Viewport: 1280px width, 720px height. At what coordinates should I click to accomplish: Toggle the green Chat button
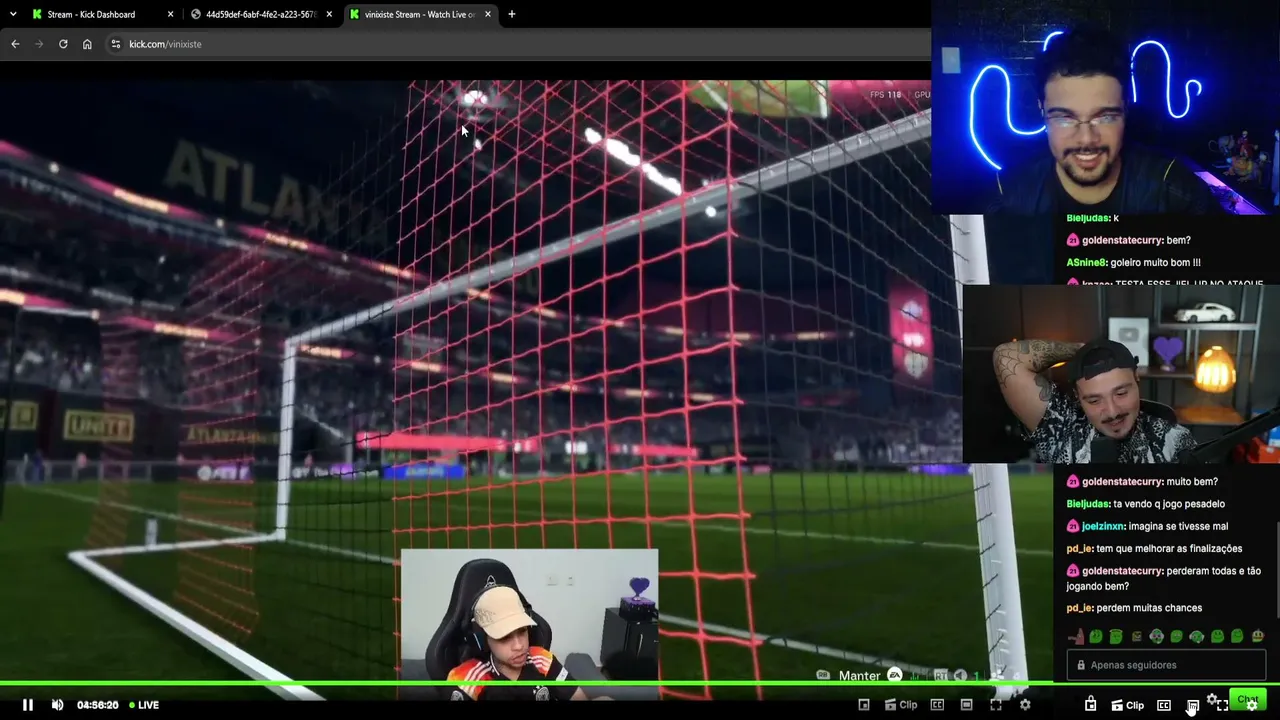click(x=1248, y=700)
